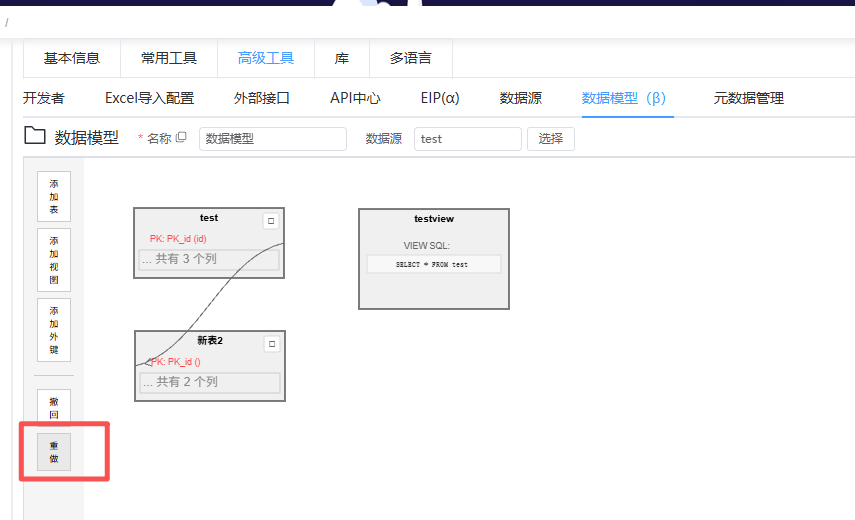Screen dimensions: 855x520
Task: Go to the 外部接口 sub-tab
Action: click(262, 98)
